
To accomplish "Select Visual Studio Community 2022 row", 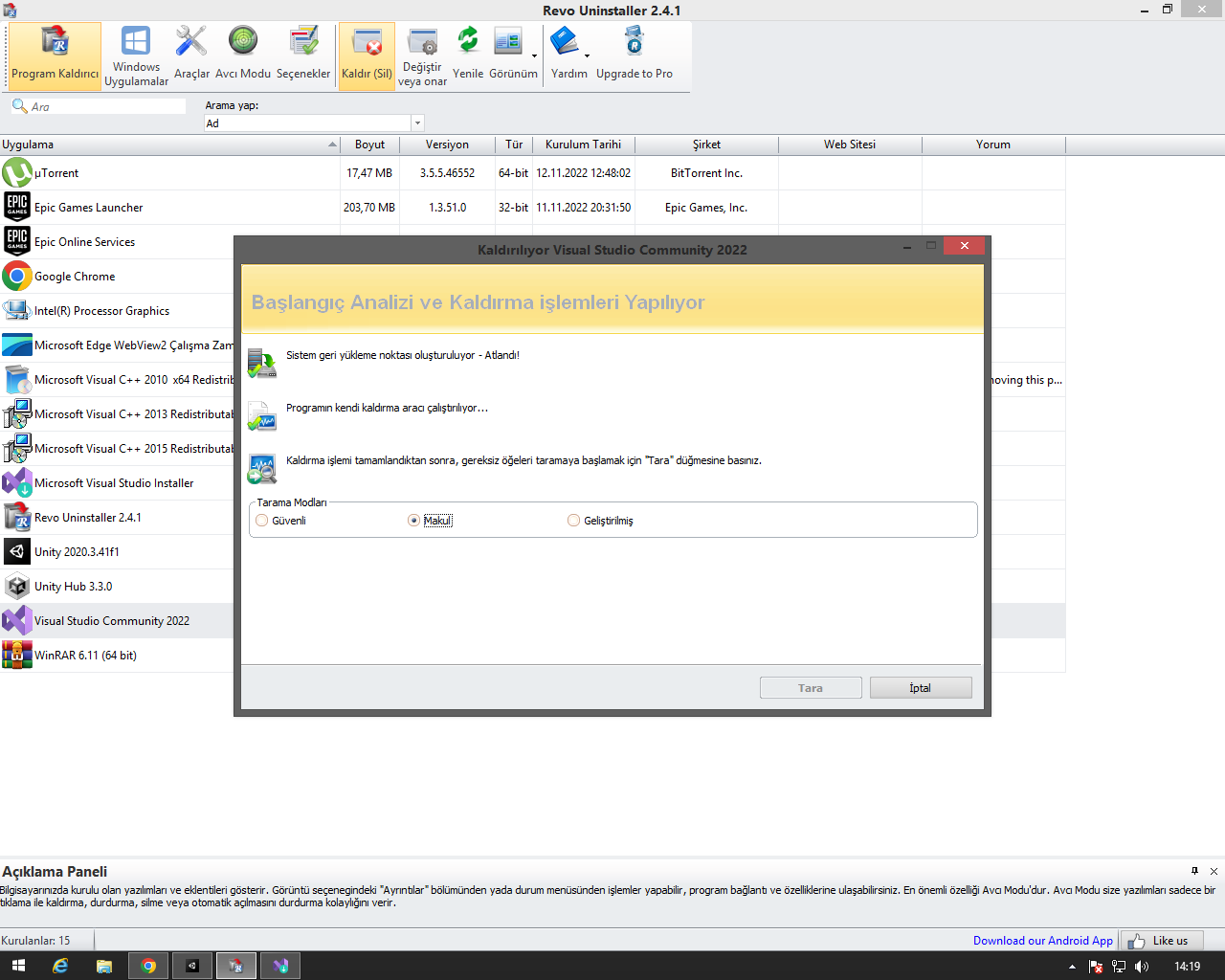I will coord(117,621).
